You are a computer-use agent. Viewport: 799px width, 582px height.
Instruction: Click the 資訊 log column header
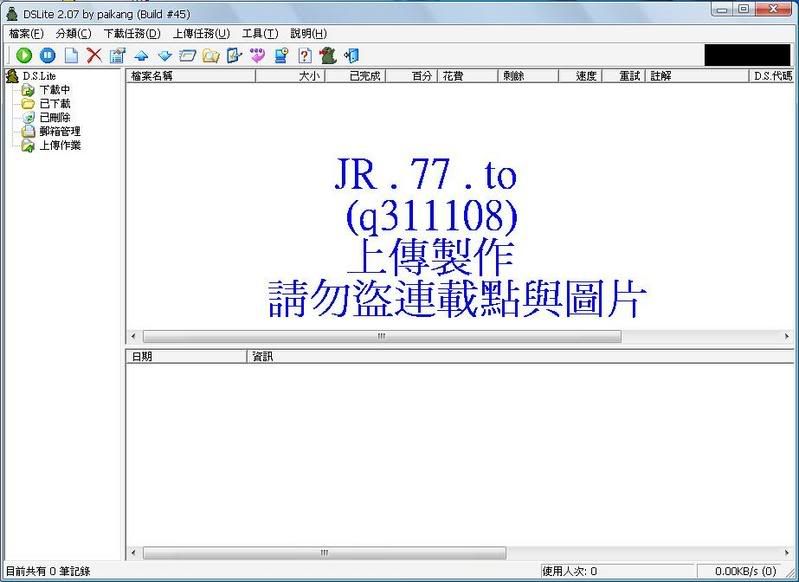click(x=520, y=356)
